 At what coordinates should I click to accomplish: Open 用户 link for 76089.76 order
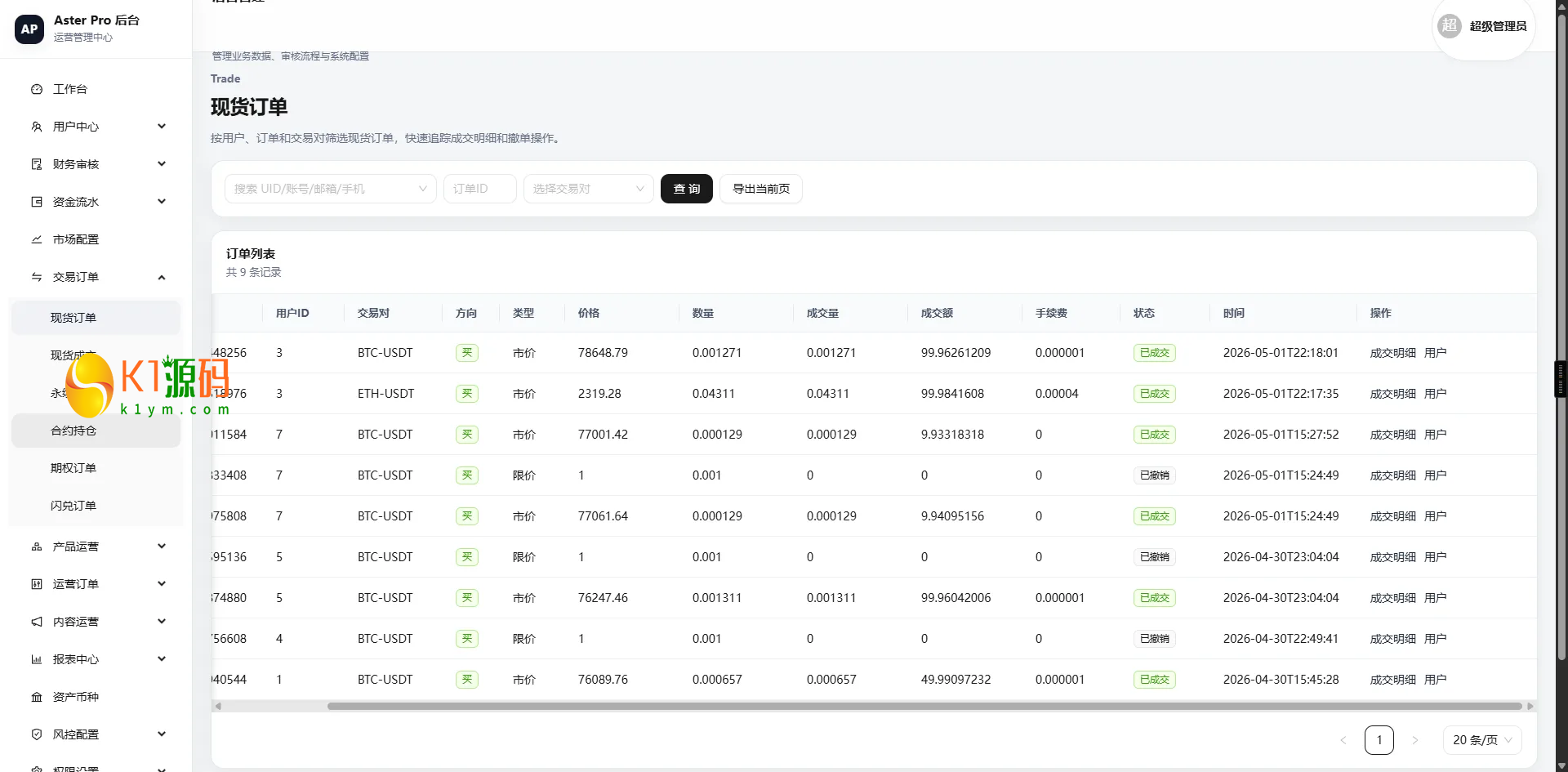click(1435, 680)
